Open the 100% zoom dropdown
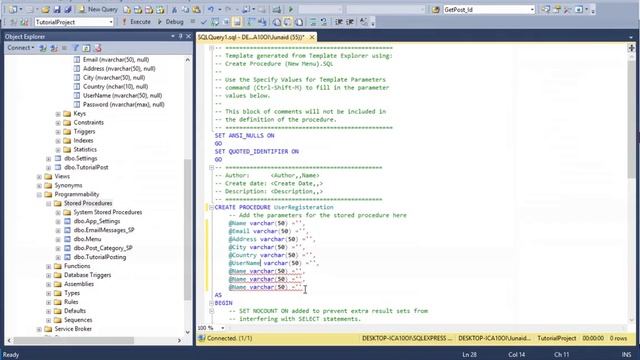The height and width of the screenshot is (360, 640). point(222,328)
